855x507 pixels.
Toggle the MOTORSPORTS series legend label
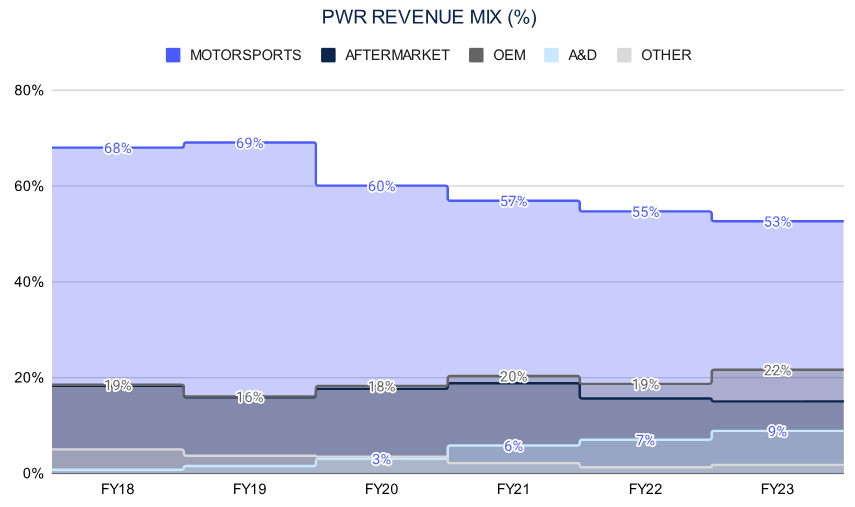point(244,55)
